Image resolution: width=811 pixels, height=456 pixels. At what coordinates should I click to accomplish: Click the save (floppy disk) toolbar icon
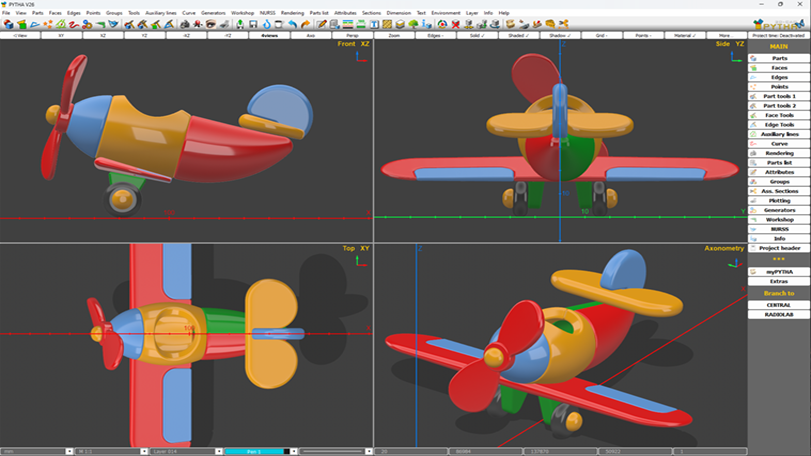pos(254,24)
